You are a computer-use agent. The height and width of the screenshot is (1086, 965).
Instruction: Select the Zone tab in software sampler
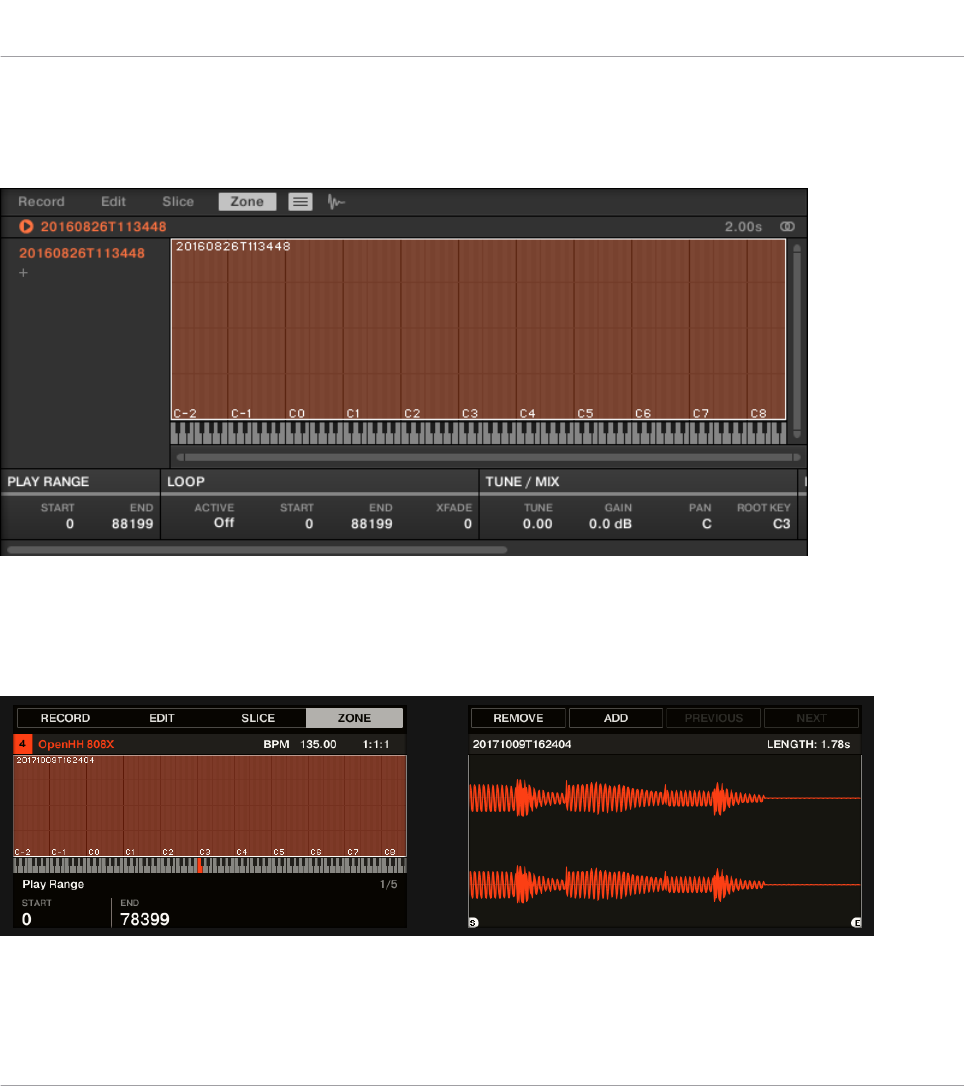pyautogui.click(x=247, y=202)
